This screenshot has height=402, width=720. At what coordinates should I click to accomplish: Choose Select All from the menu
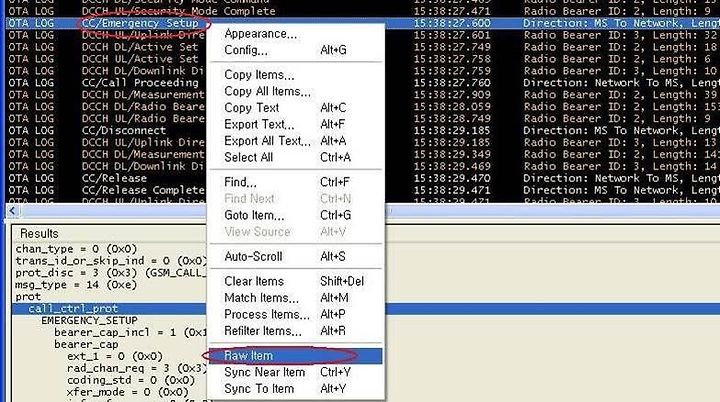tap(248, 158)
